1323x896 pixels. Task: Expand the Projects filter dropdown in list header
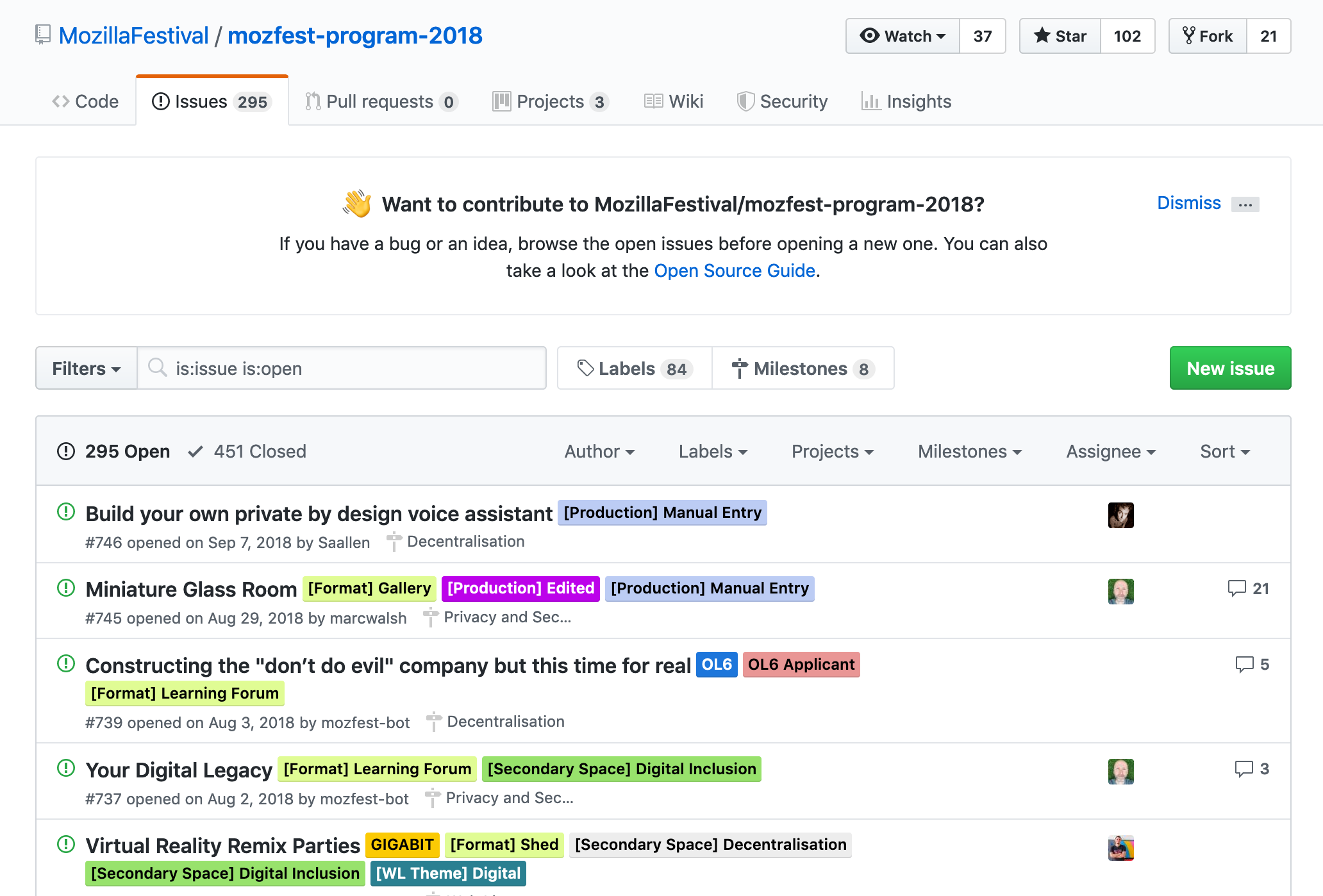(833, 451)
